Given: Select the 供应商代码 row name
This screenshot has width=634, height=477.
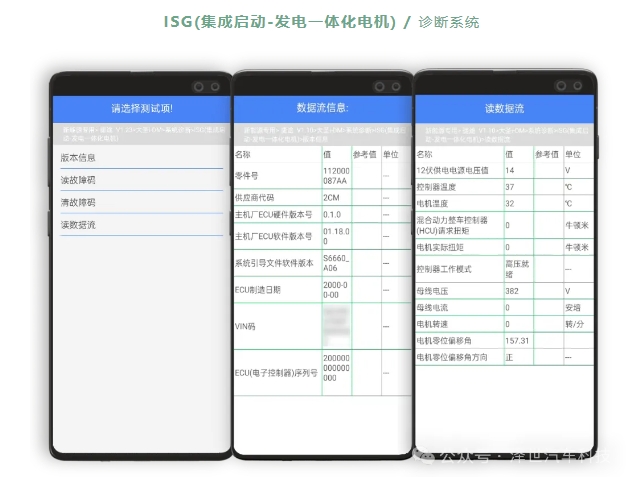Looking at the screenshot, I should click(x=254, y=198).
